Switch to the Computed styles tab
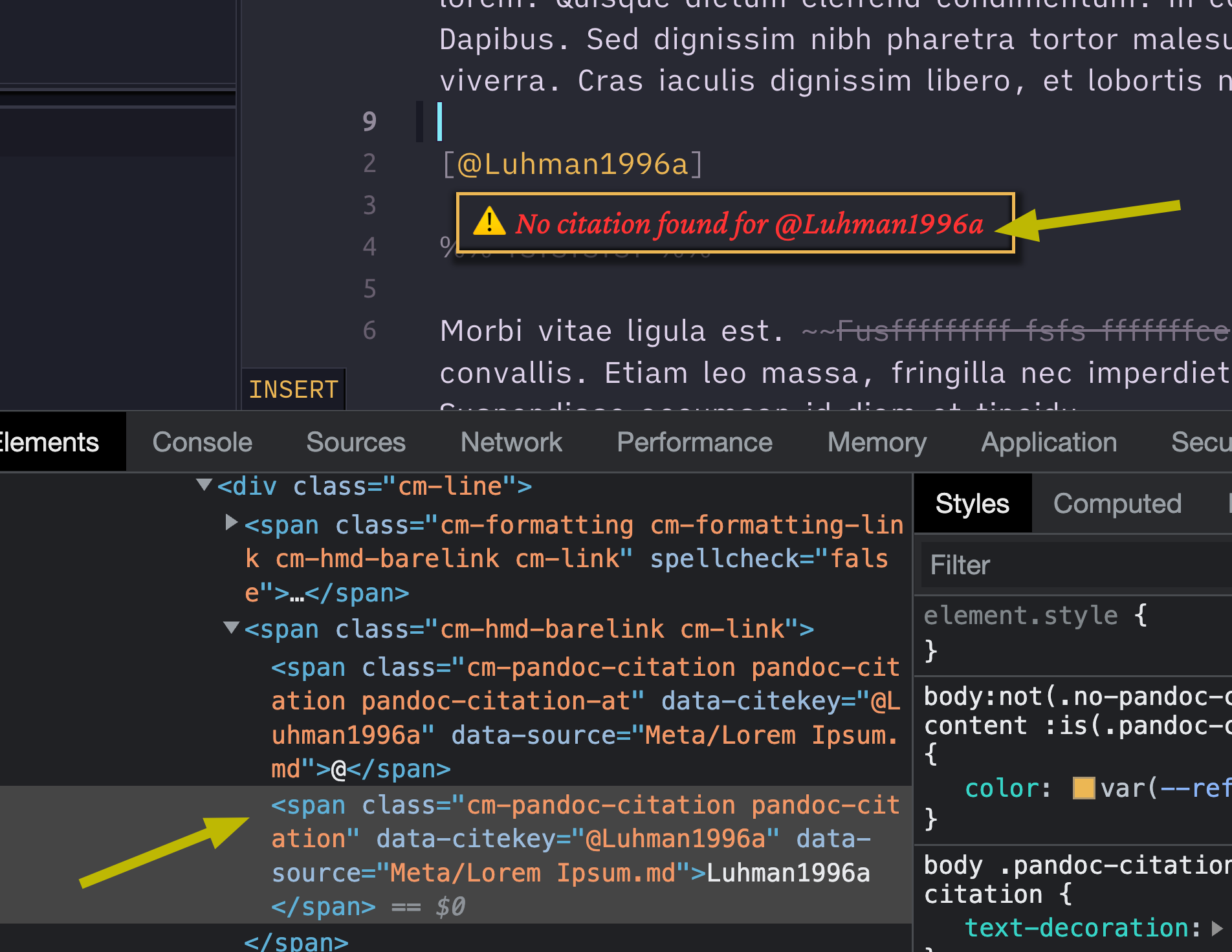Viewport: 1232px width, 952px height. pyautogui.click(x=1117, y=503)
